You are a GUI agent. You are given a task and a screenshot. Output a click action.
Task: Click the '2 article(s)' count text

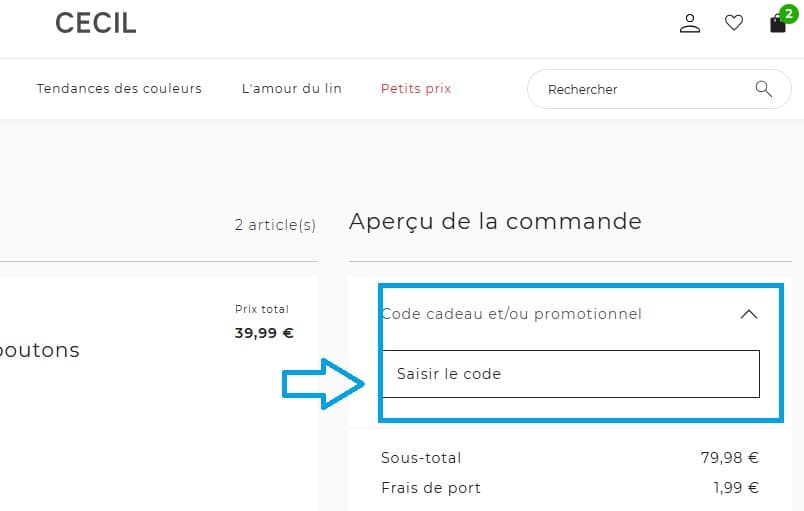tap(275, 225)
